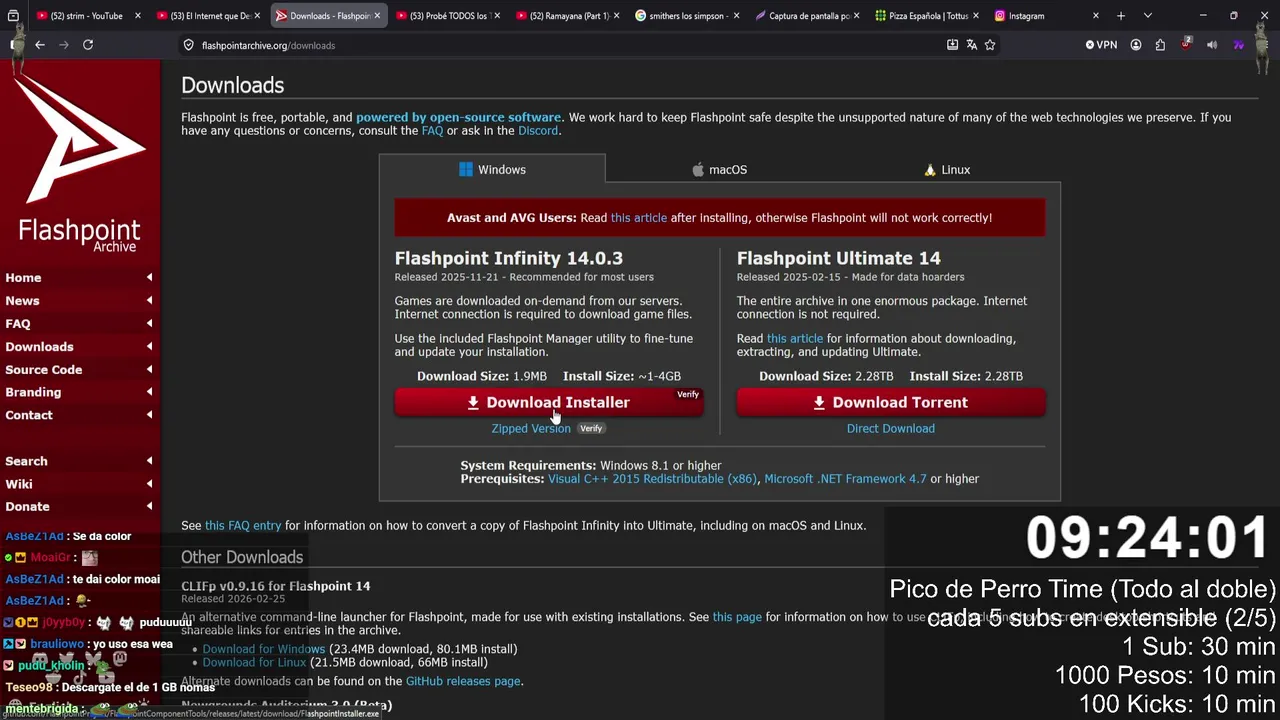
Task: Switch to the strim - YouTube tab
Action: (86, 16)
